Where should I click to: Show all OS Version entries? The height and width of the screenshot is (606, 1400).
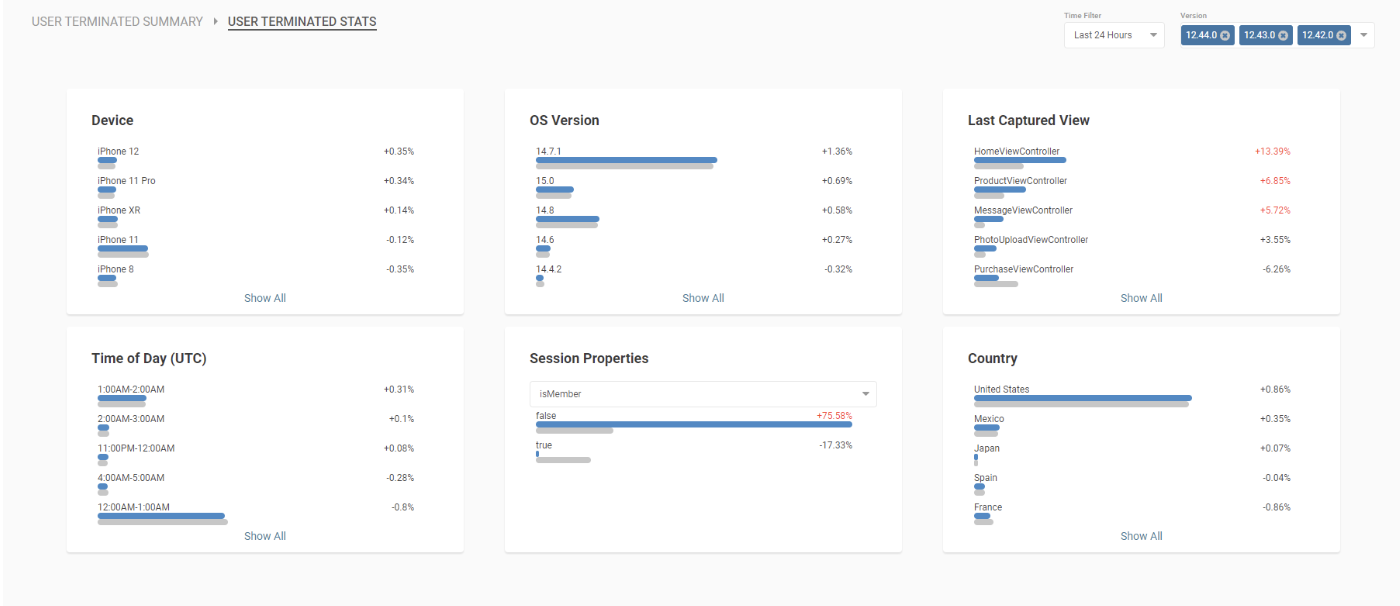pos(703,298)
